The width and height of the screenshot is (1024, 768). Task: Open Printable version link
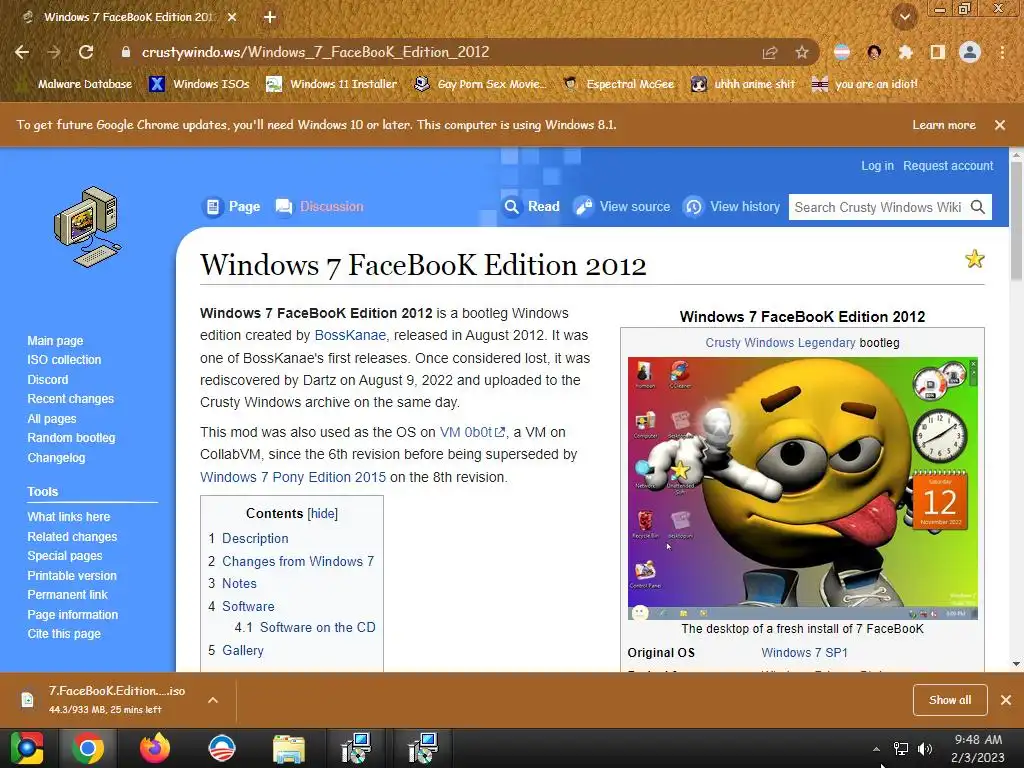(x=72, y=575)
